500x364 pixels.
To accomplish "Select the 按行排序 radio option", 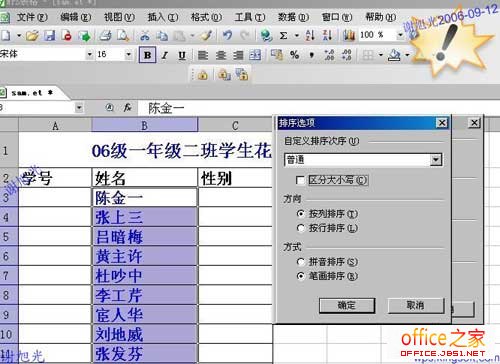I will coord(301,228).
